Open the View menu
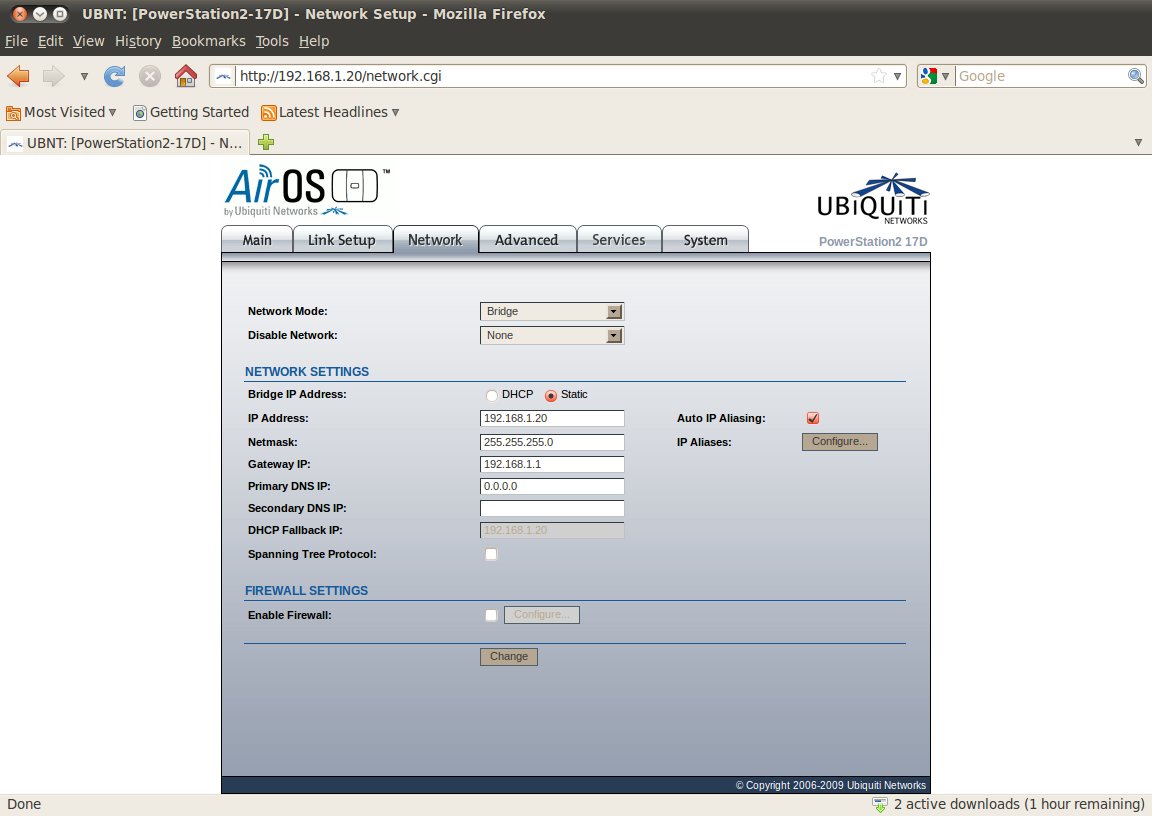1152x816 pixels. tap(88, 41)
